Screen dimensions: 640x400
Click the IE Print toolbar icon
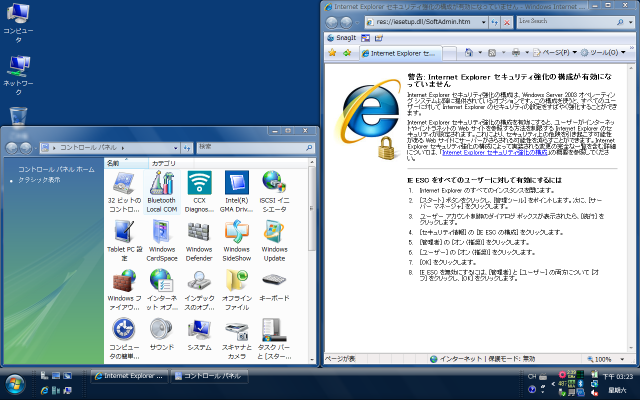click(x=516, y=52)
